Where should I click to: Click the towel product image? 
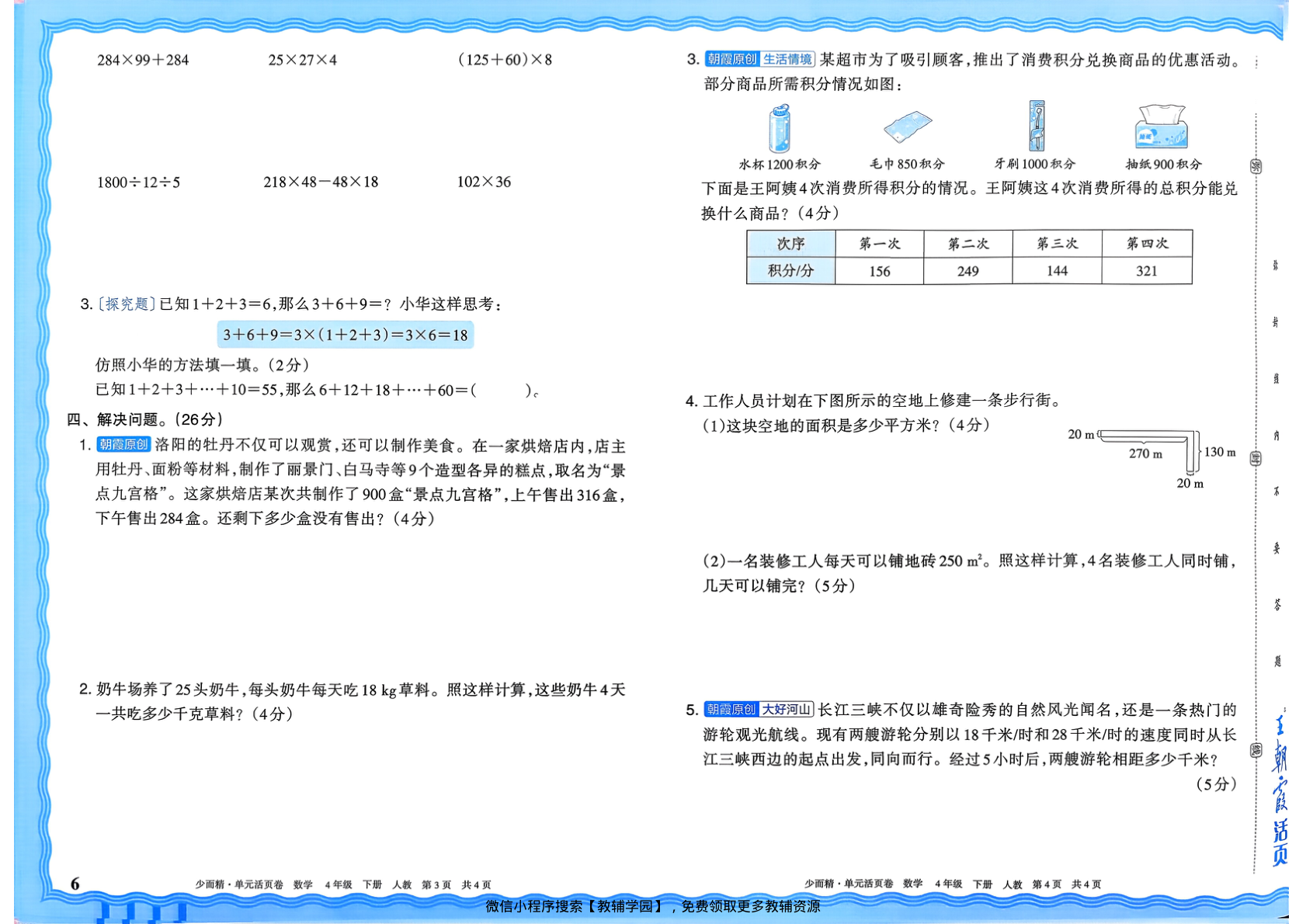point(907,126)
